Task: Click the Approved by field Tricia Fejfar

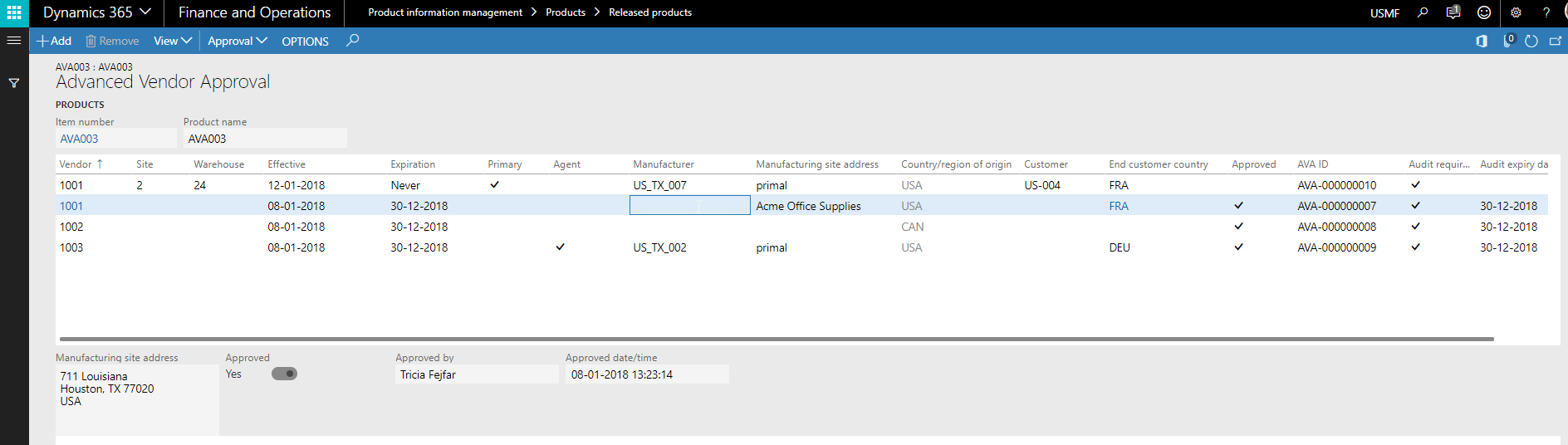Action: click(x=477, y=374)
